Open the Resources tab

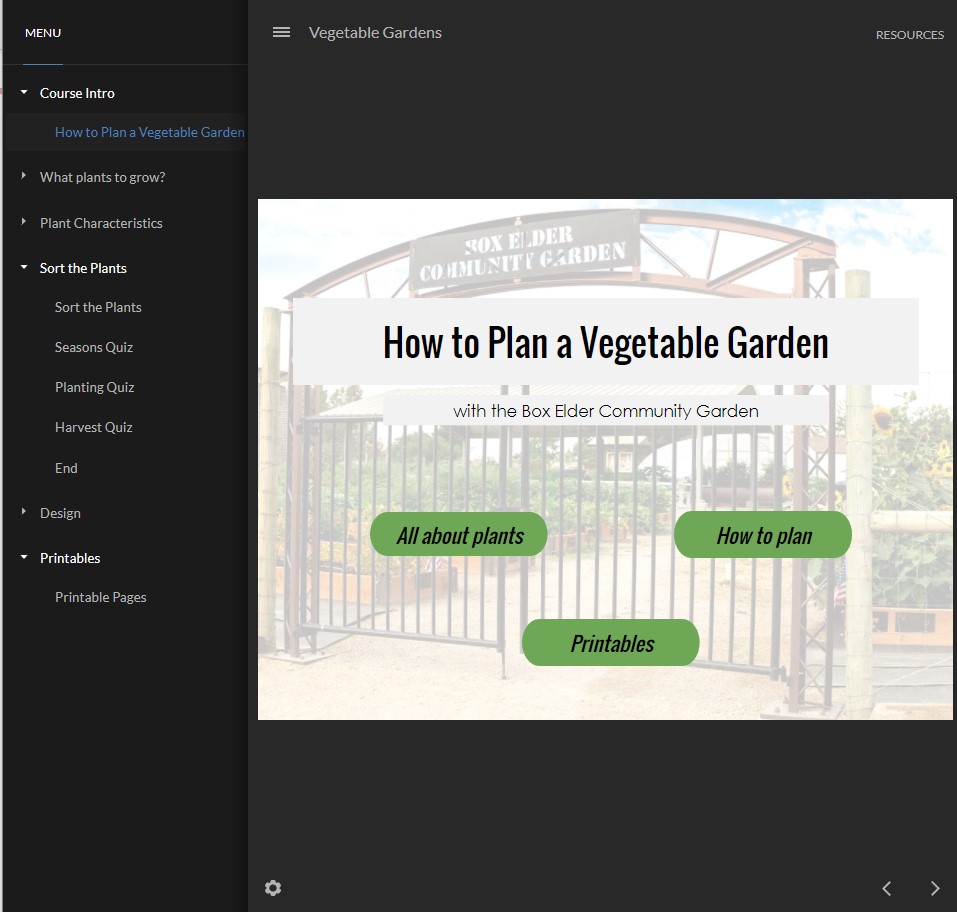[909, 35]
